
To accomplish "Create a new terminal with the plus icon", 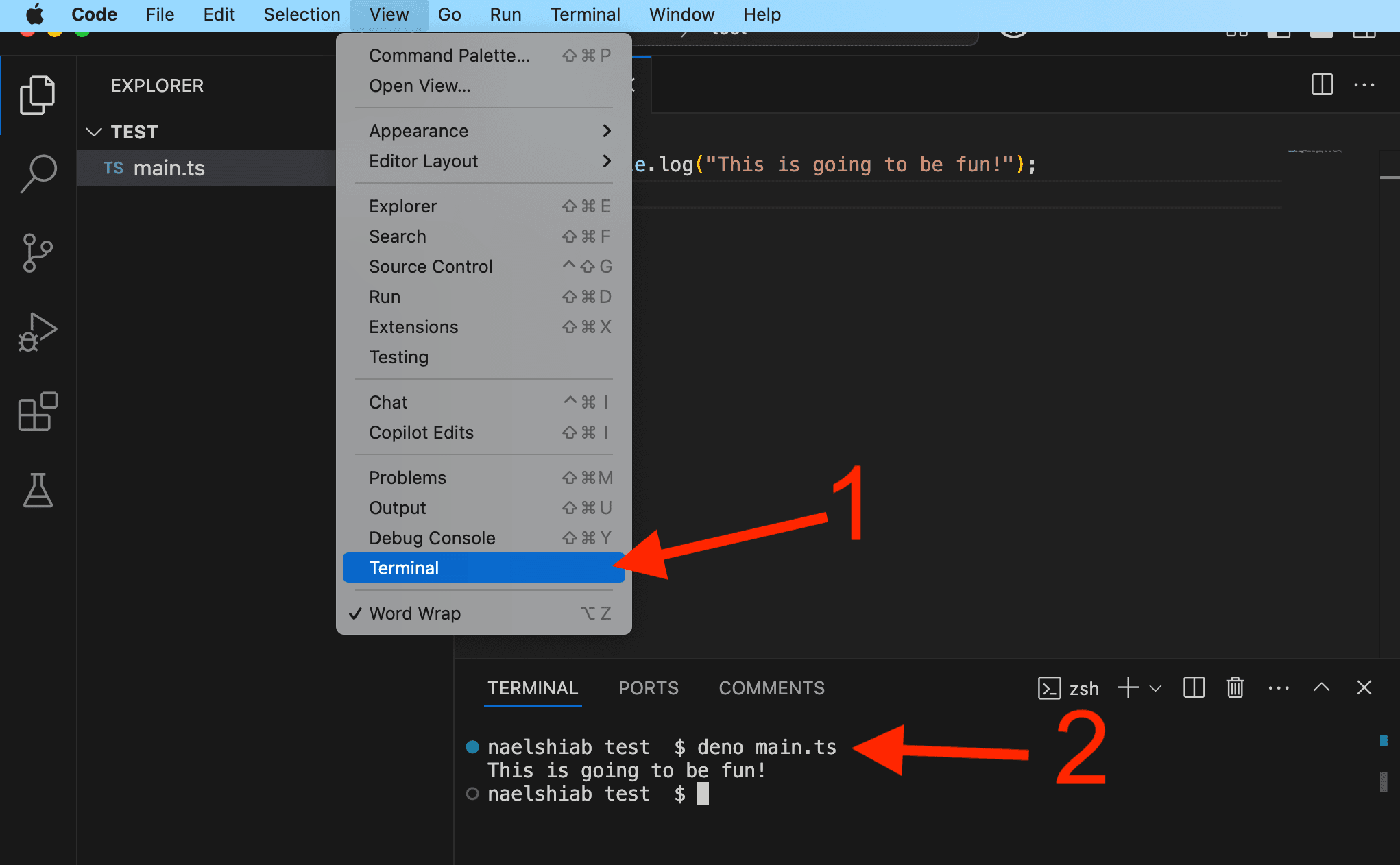I will tap(1127, 687).
